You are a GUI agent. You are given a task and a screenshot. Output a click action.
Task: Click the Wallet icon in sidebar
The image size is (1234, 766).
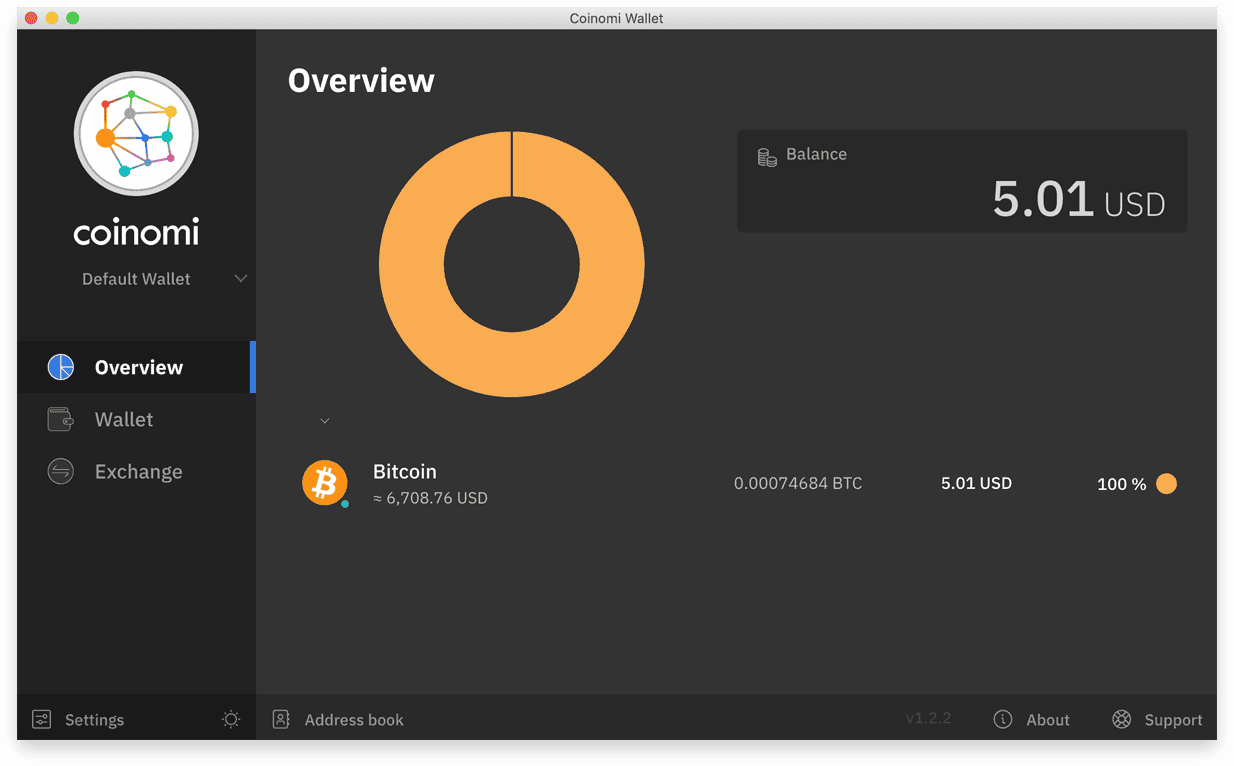coord(61,419)
